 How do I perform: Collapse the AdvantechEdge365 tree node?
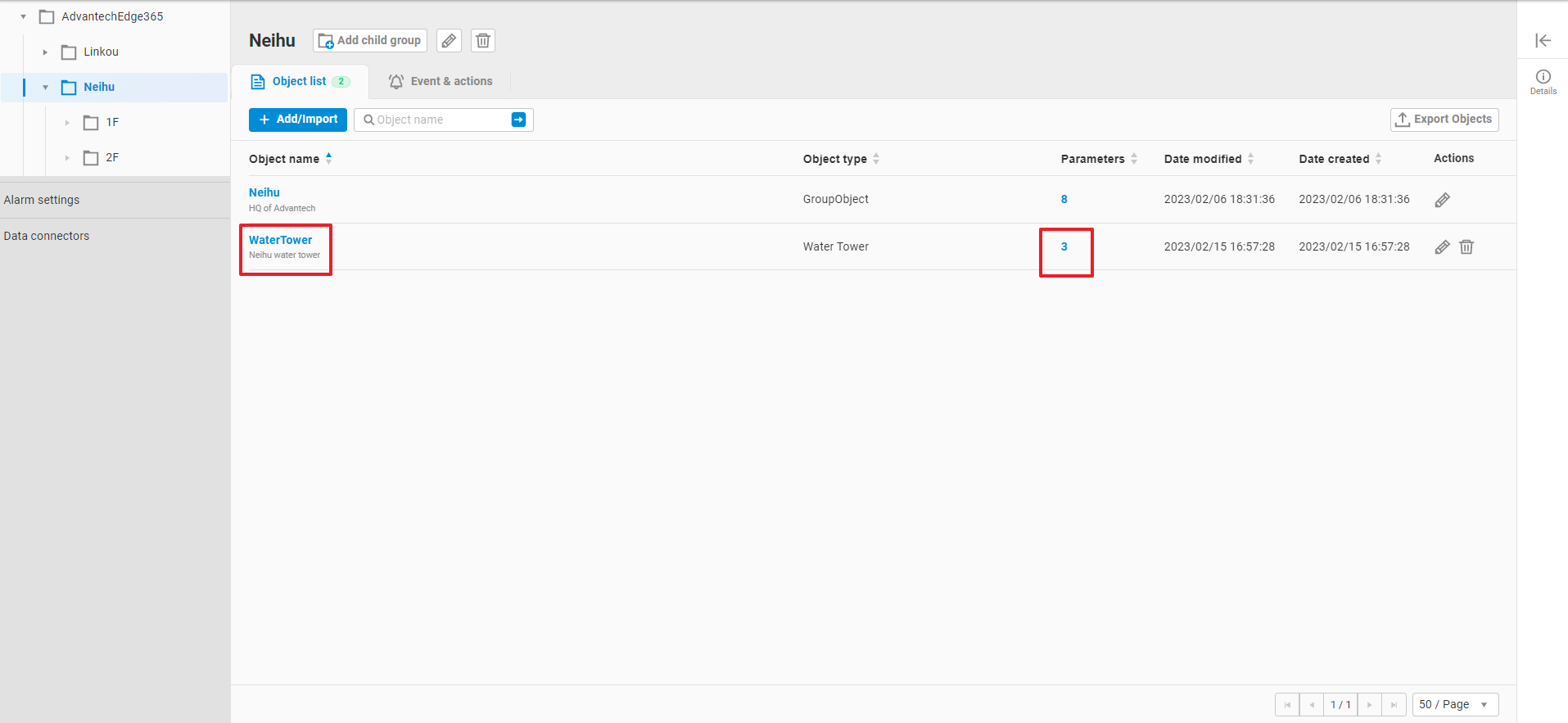[23, 17]
